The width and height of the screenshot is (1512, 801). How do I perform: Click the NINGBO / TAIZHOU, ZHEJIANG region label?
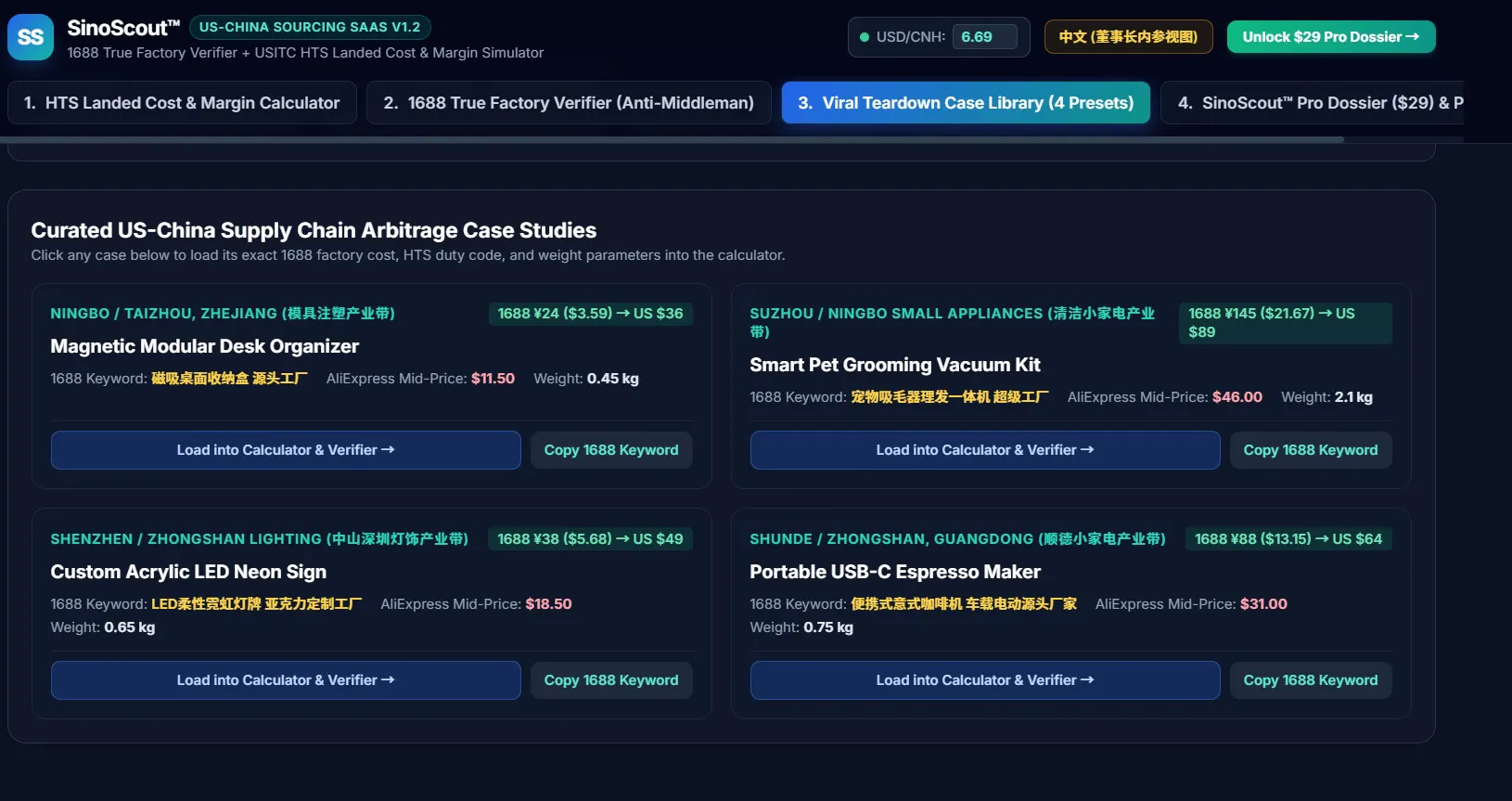click(x=223, y=314)
